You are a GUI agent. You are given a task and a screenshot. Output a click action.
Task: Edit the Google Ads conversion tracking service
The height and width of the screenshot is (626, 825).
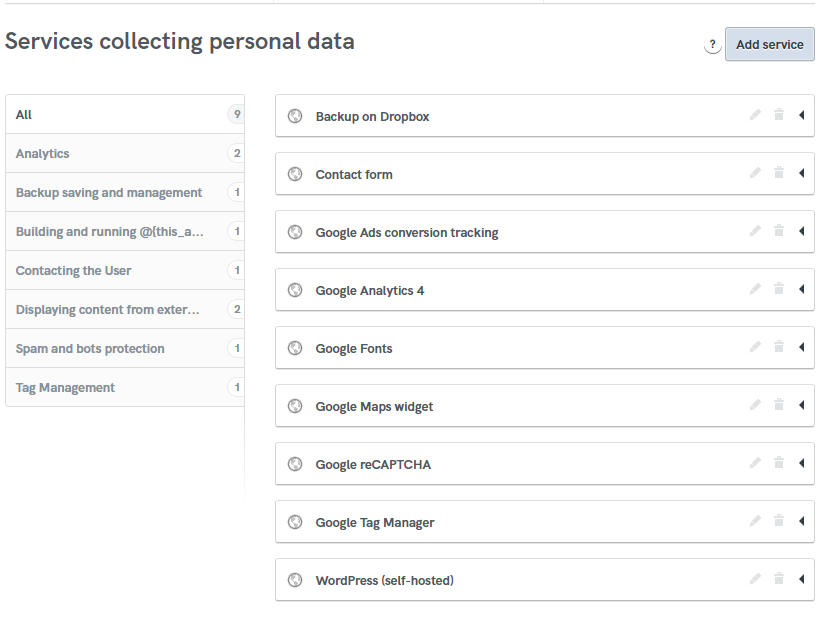(756, 231)
